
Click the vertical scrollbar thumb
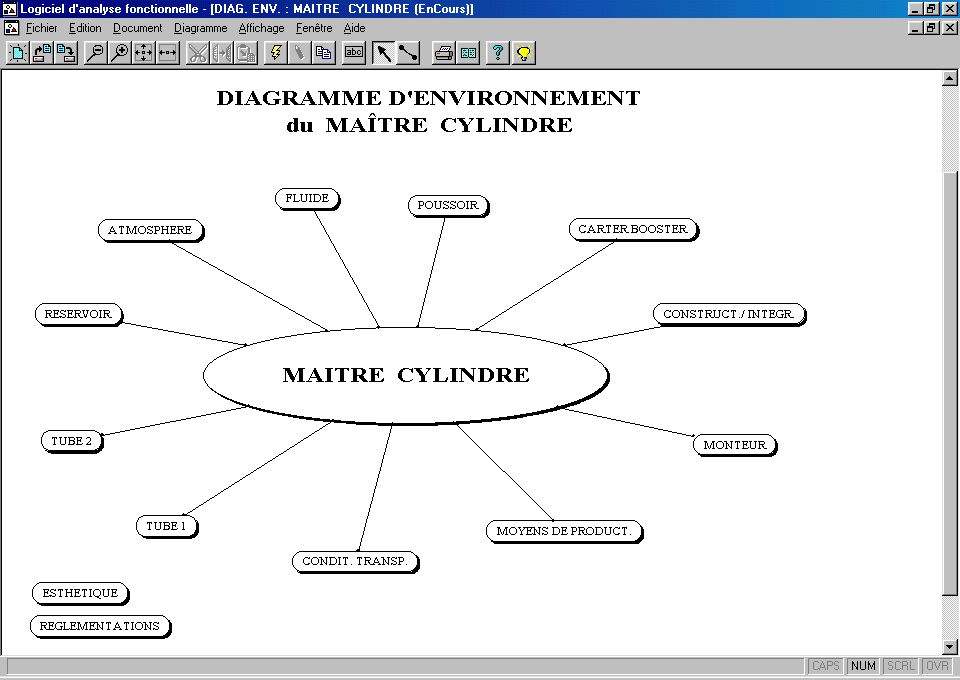click(950, 383)
